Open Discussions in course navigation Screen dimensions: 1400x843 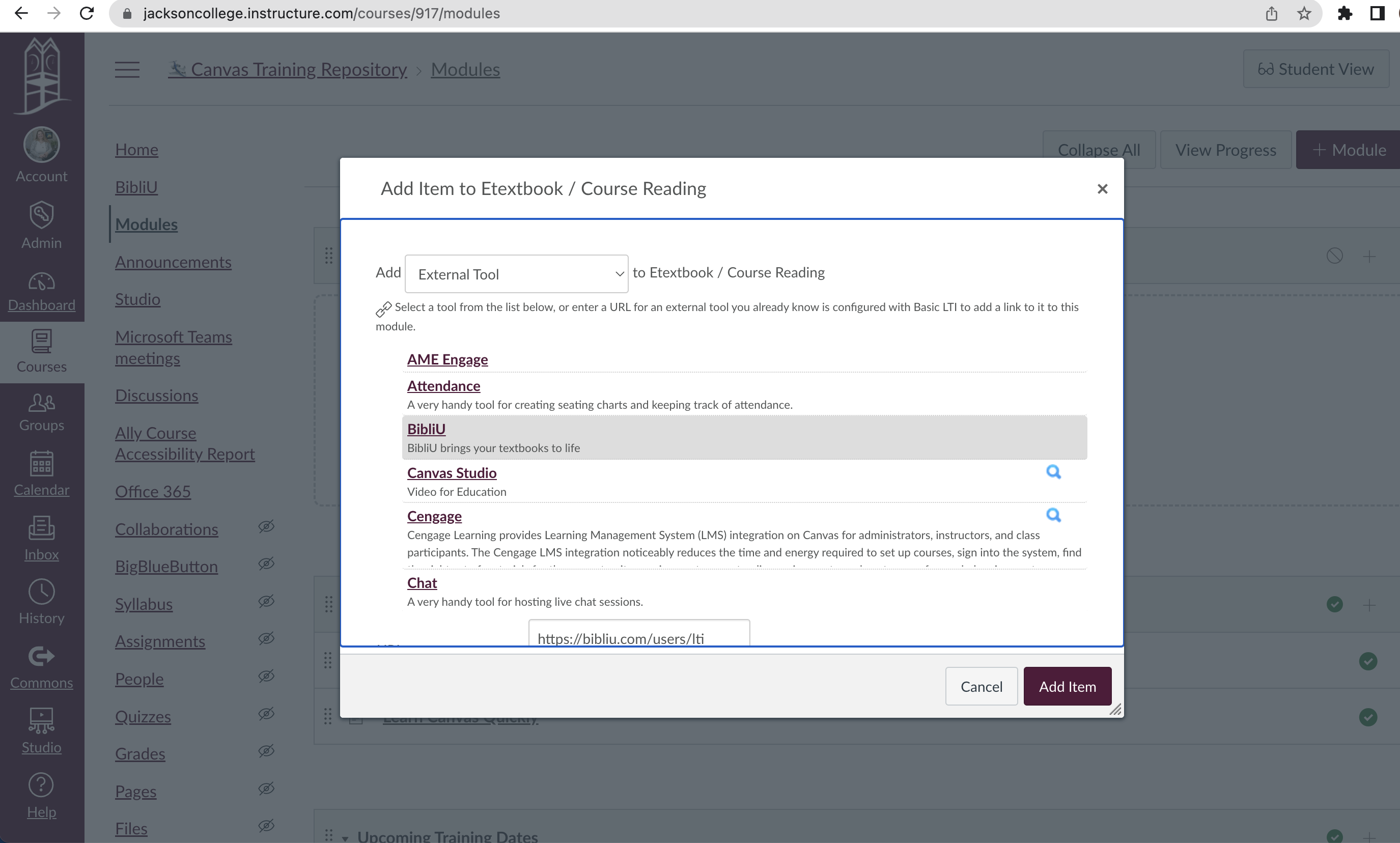click(157, 396)
